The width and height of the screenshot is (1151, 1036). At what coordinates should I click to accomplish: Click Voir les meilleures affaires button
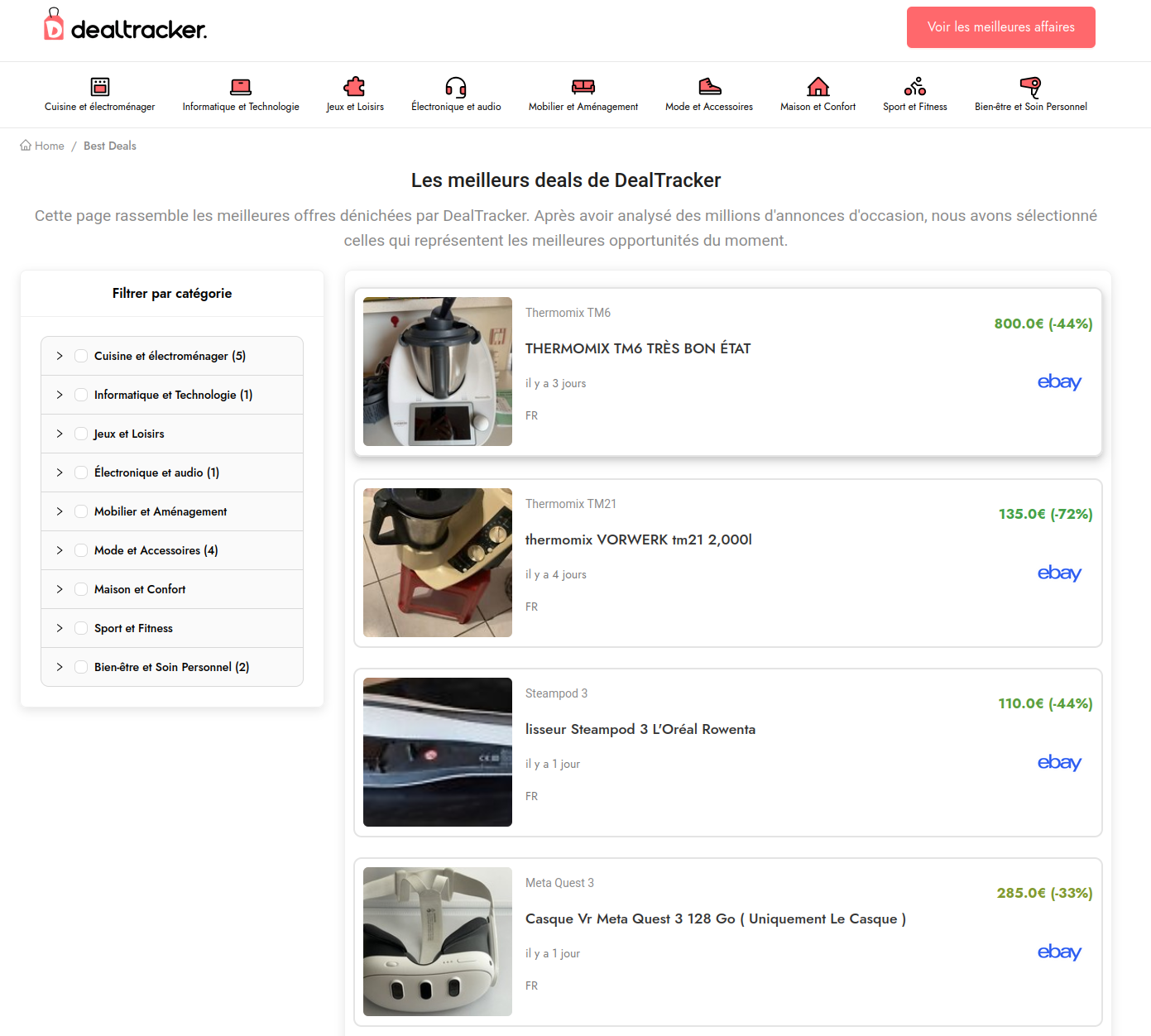1000,26
